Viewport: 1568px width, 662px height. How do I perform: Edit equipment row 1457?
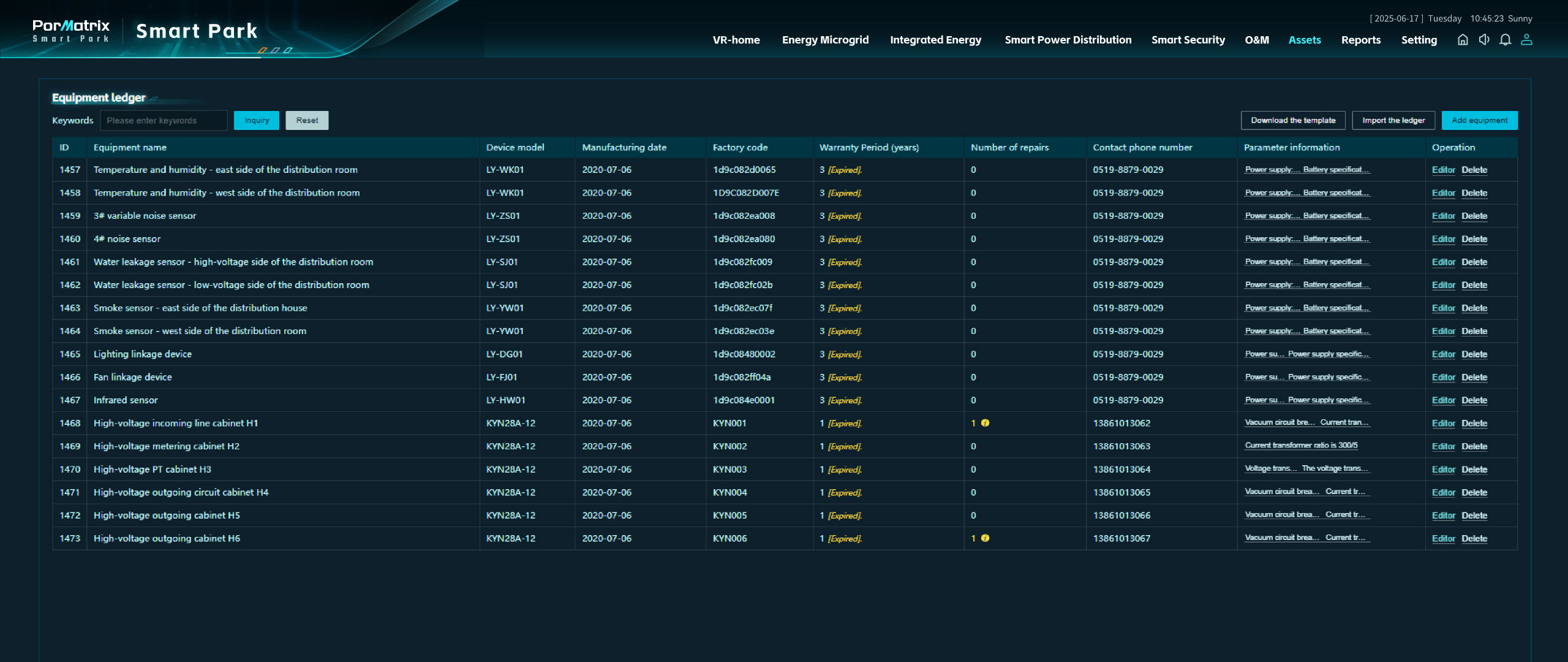point(1443,170)
